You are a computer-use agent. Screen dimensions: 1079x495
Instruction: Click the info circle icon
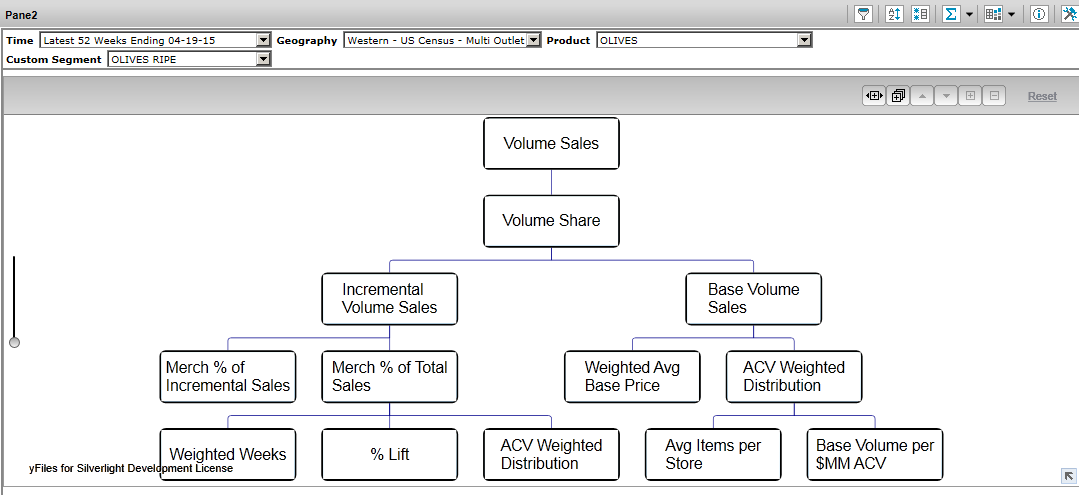point(1039,14)
